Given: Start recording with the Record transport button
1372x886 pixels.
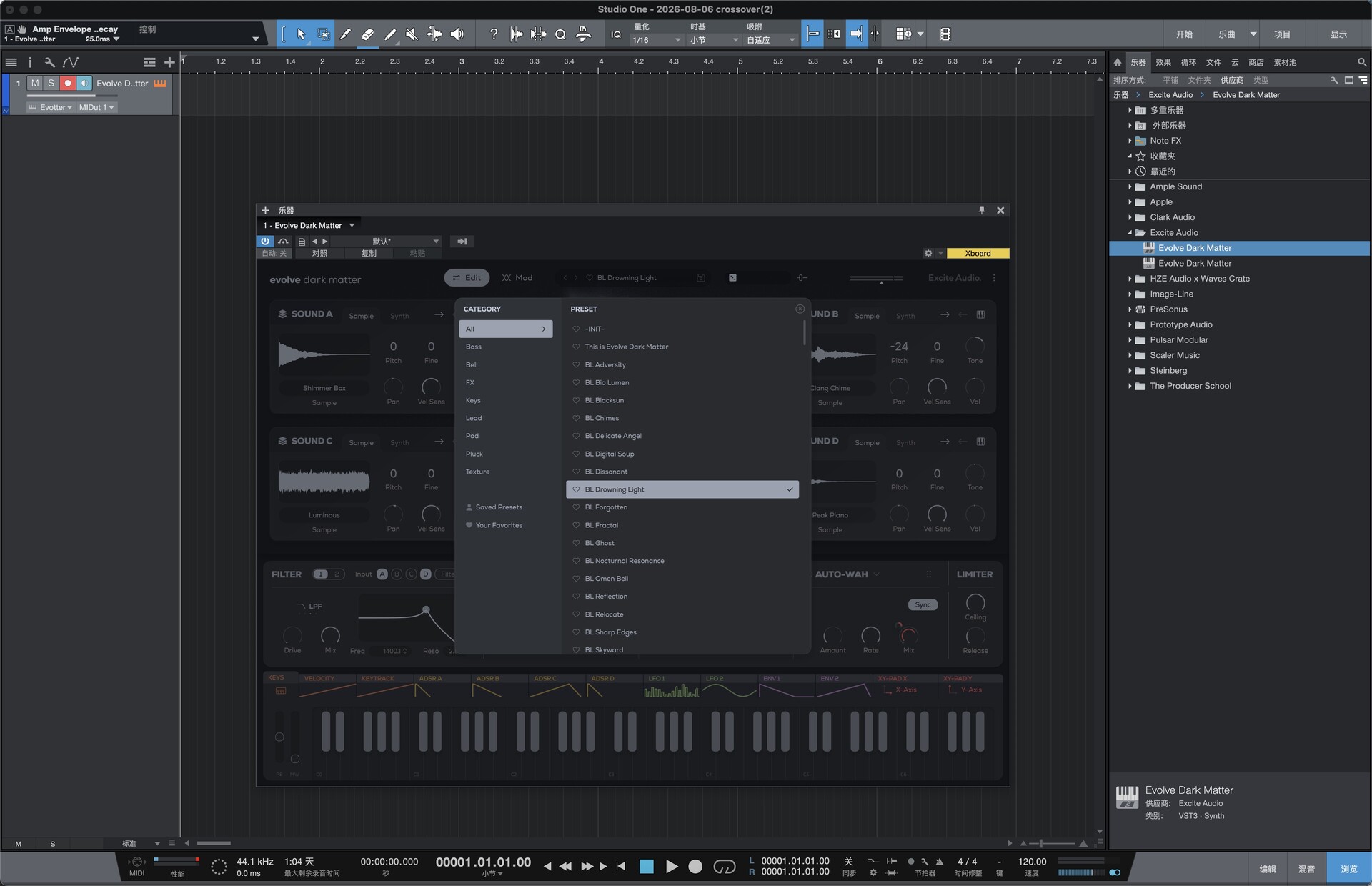Looking at the screenshot, I should coord(695,866).
